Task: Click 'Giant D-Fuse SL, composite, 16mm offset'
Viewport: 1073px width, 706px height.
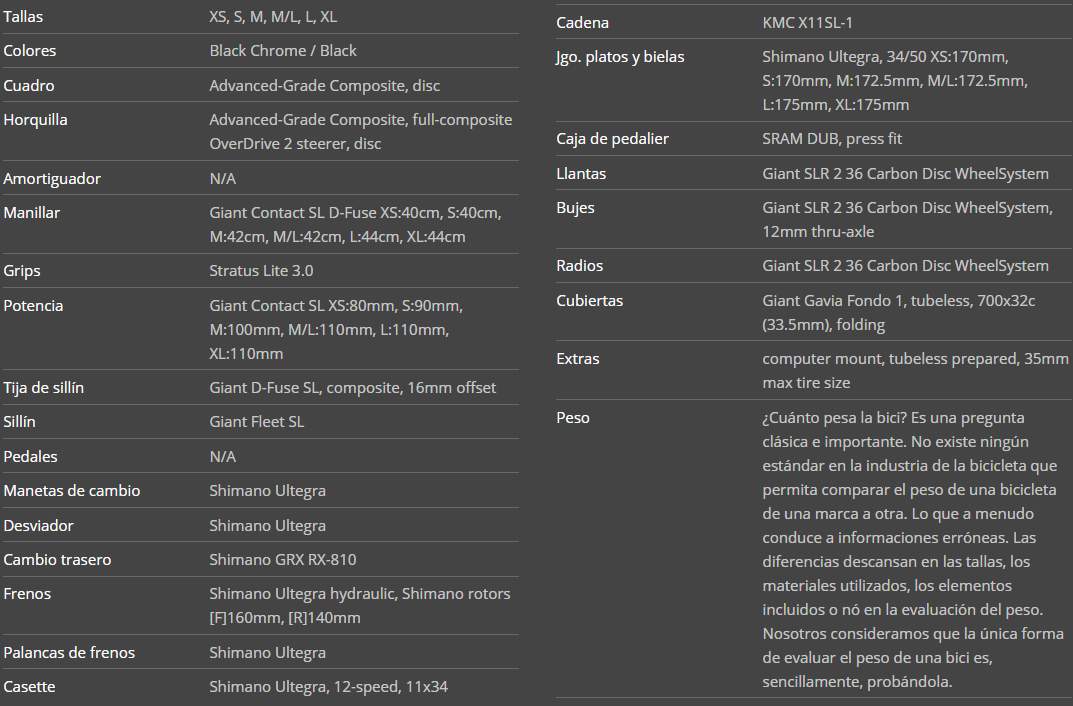Action: pos(352,388)
